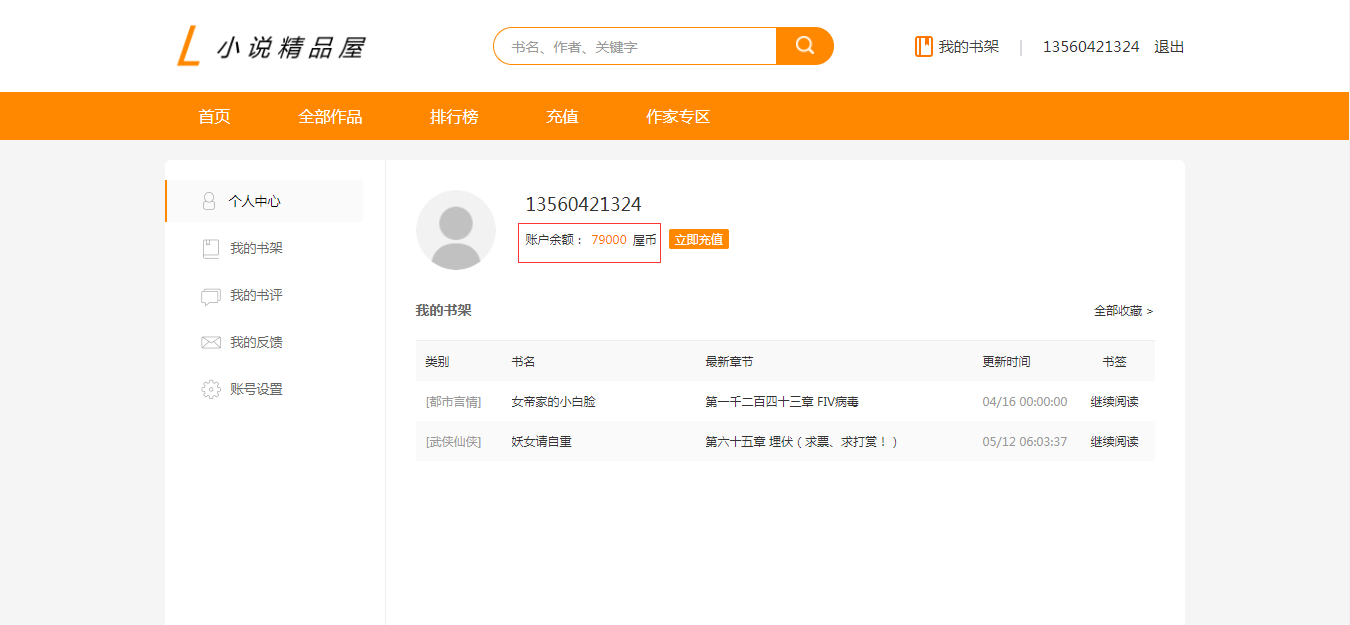Open the book title 妖女请自重
The height and width of the screenshot is (625, 1350).
[541, 442]
